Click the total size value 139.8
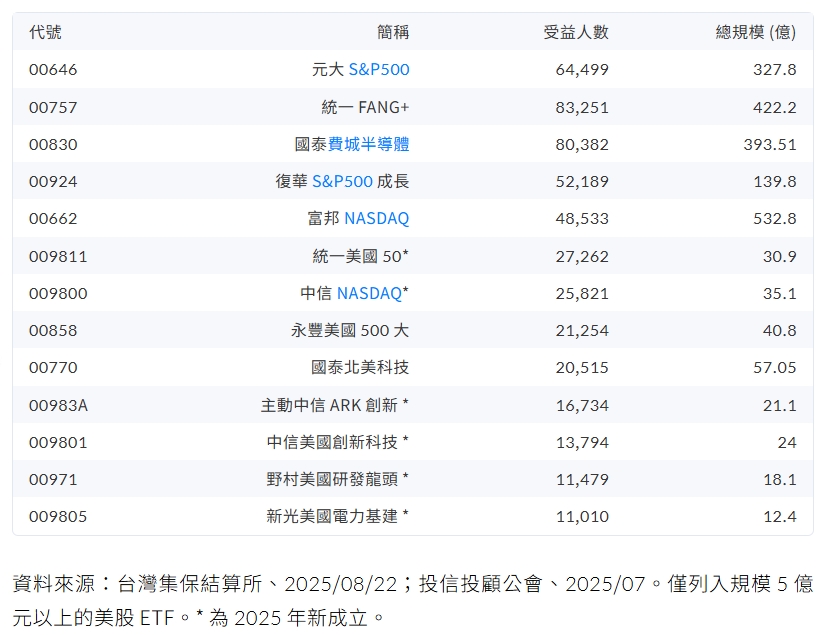831x635 pixels. tap(775, 181)
